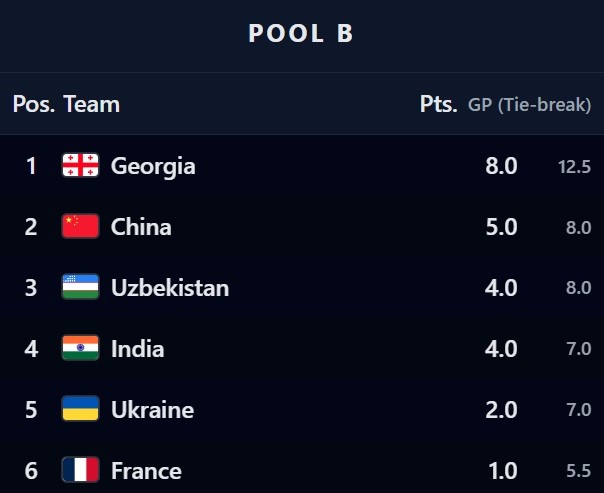Click the China flag icon

point(80,227)
